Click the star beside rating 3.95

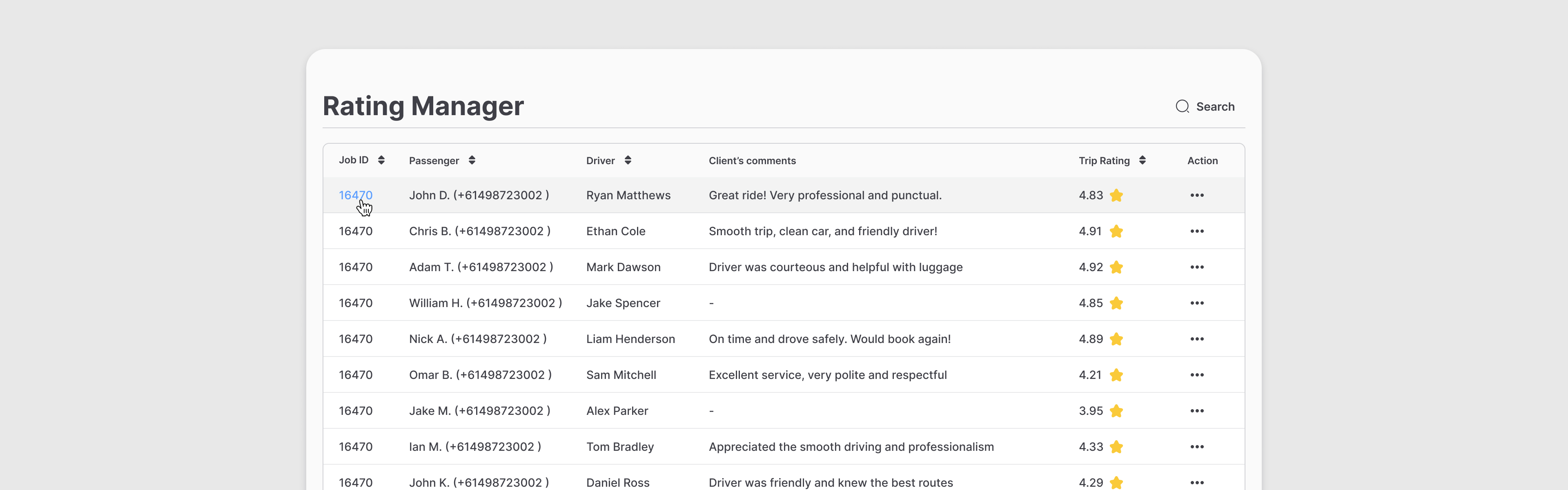click(x=1116, y=411)
